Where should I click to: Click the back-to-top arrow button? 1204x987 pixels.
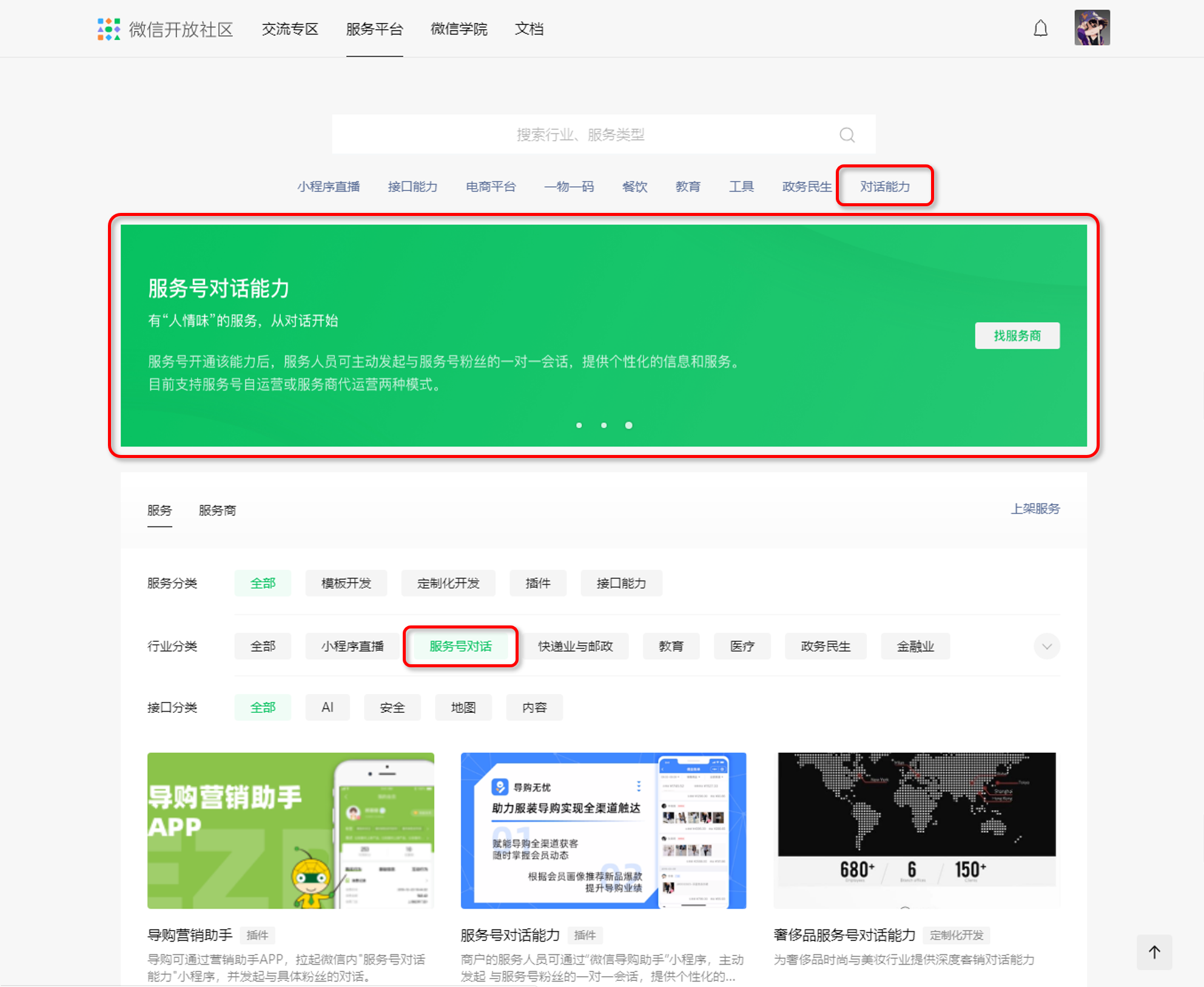[1154, 952]
